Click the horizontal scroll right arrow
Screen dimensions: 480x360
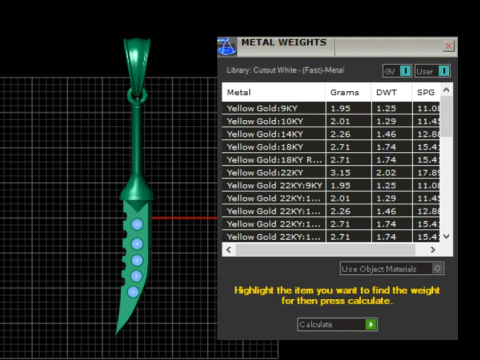tap(433, 250)
